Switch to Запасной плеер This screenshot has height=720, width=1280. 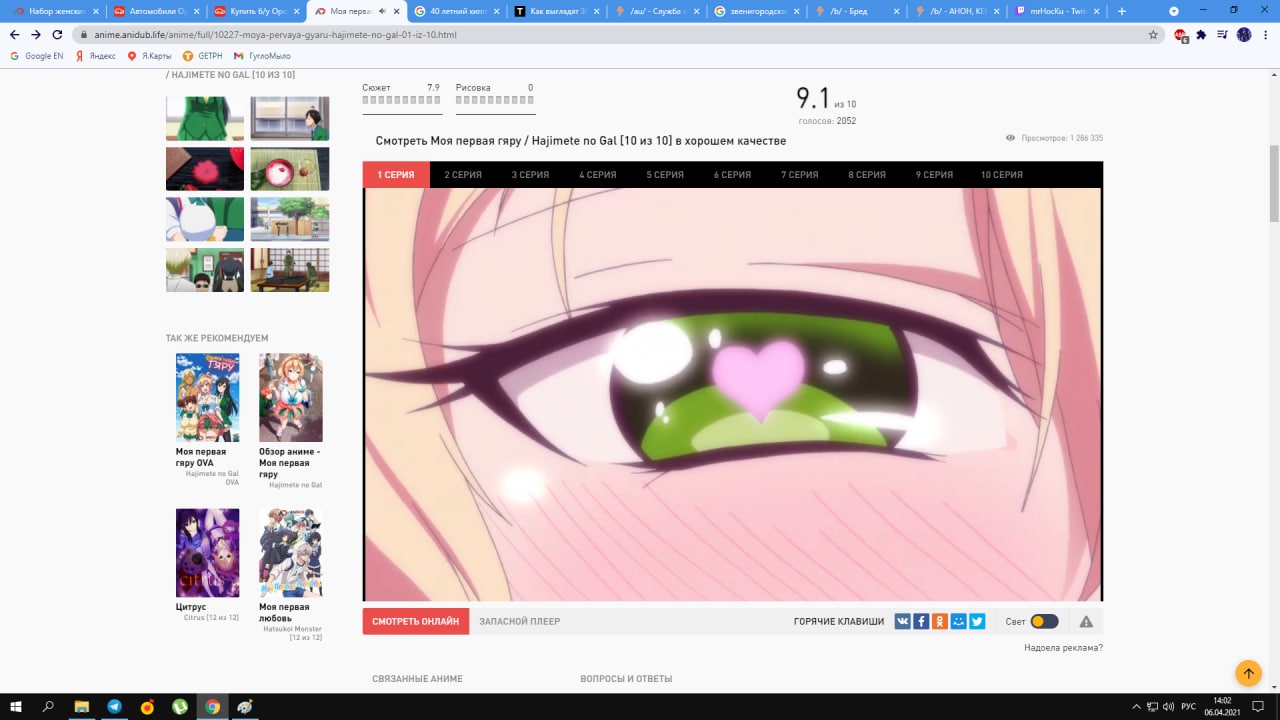pyautogui.click(x=519, y=621)
